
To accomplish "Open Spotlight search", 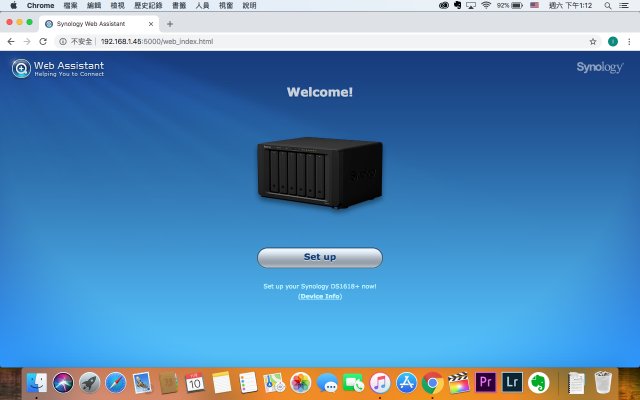I will 608,5.
